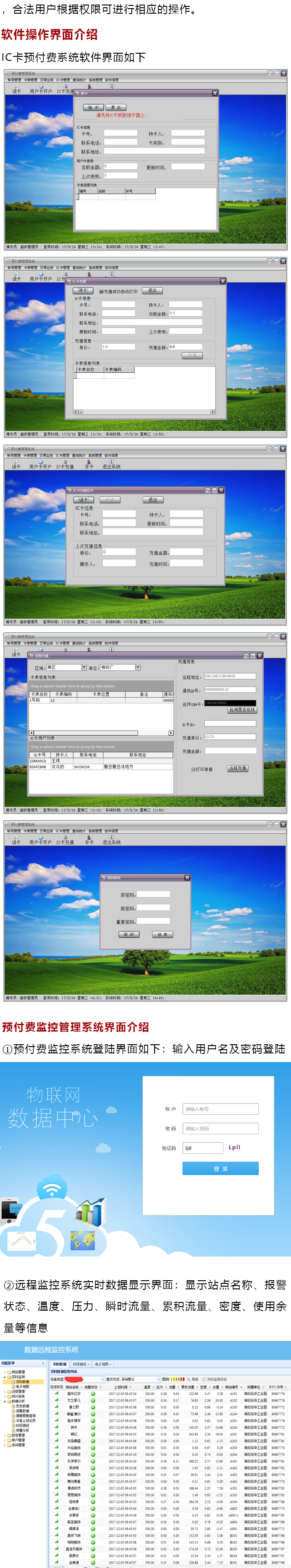Open 系统管理 menu above IC卡充值反冲 dialog
Screen dimensions: 291x1568
point(95,455)
